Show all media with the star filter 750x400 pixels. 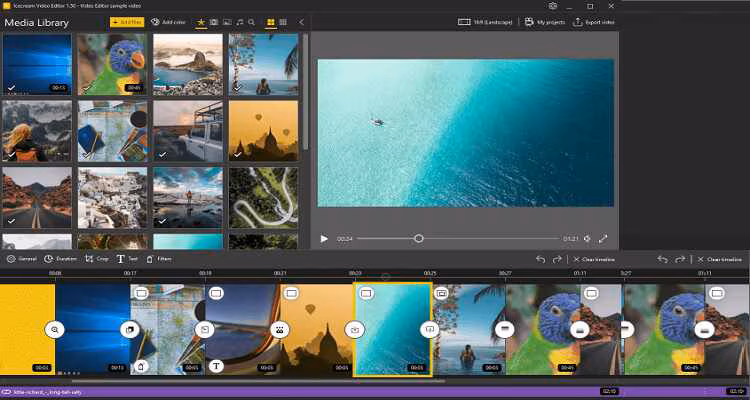coord(201,21)
